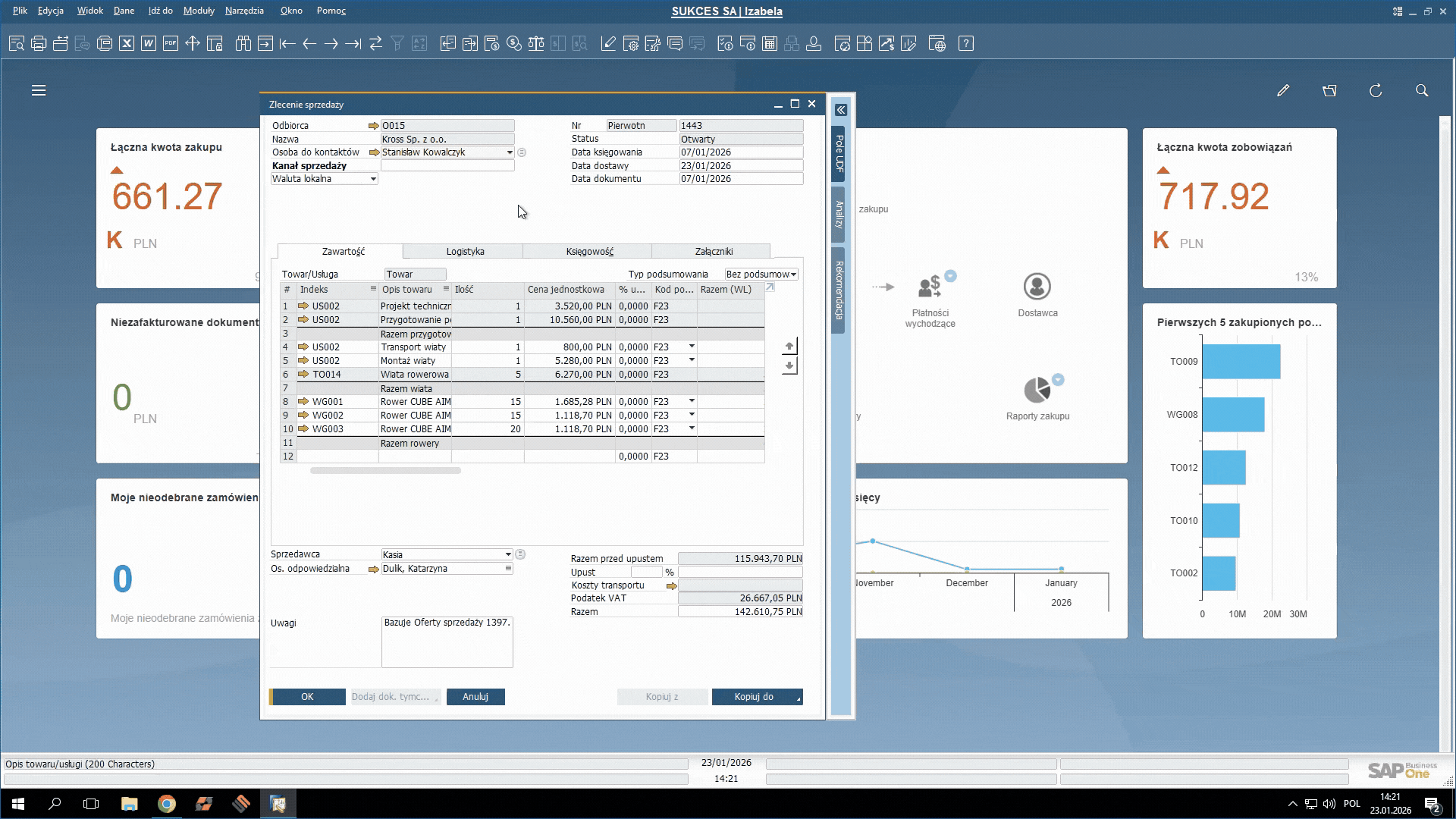
Task: Click Odbiorca link arrow for O015
Action: tap(373, 126)
